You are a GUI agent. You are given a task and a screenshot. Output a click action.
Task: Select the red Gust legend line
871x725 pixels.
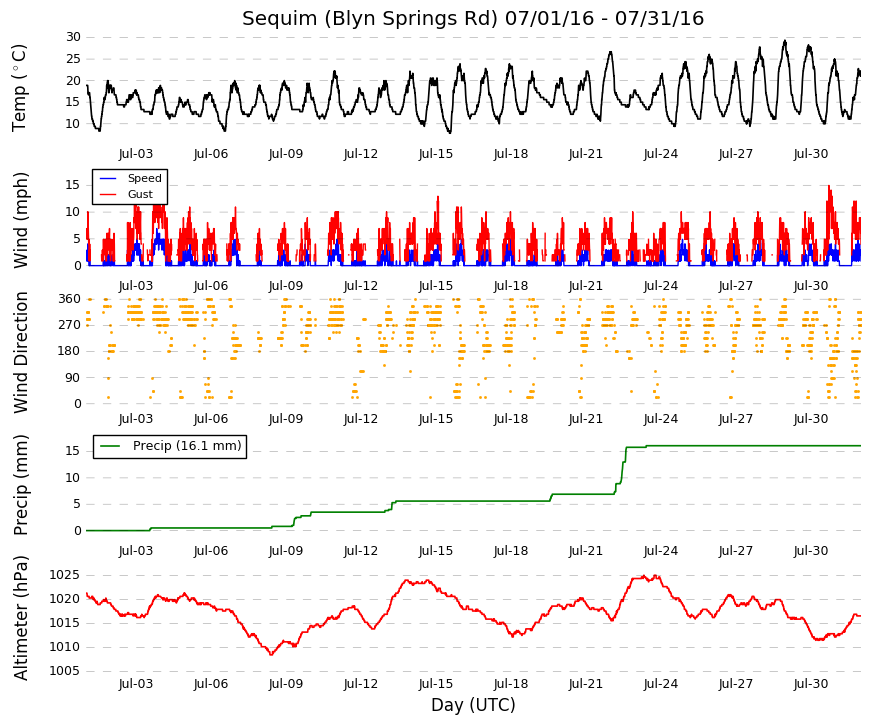[108, 194]
